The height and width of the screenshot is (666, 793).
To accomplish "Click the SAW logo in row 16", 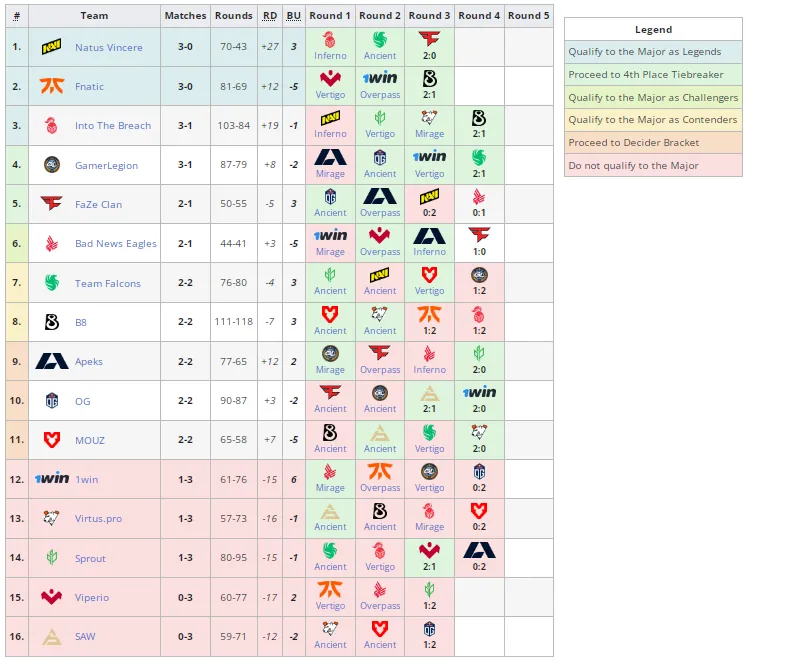I will coord(52,636).
